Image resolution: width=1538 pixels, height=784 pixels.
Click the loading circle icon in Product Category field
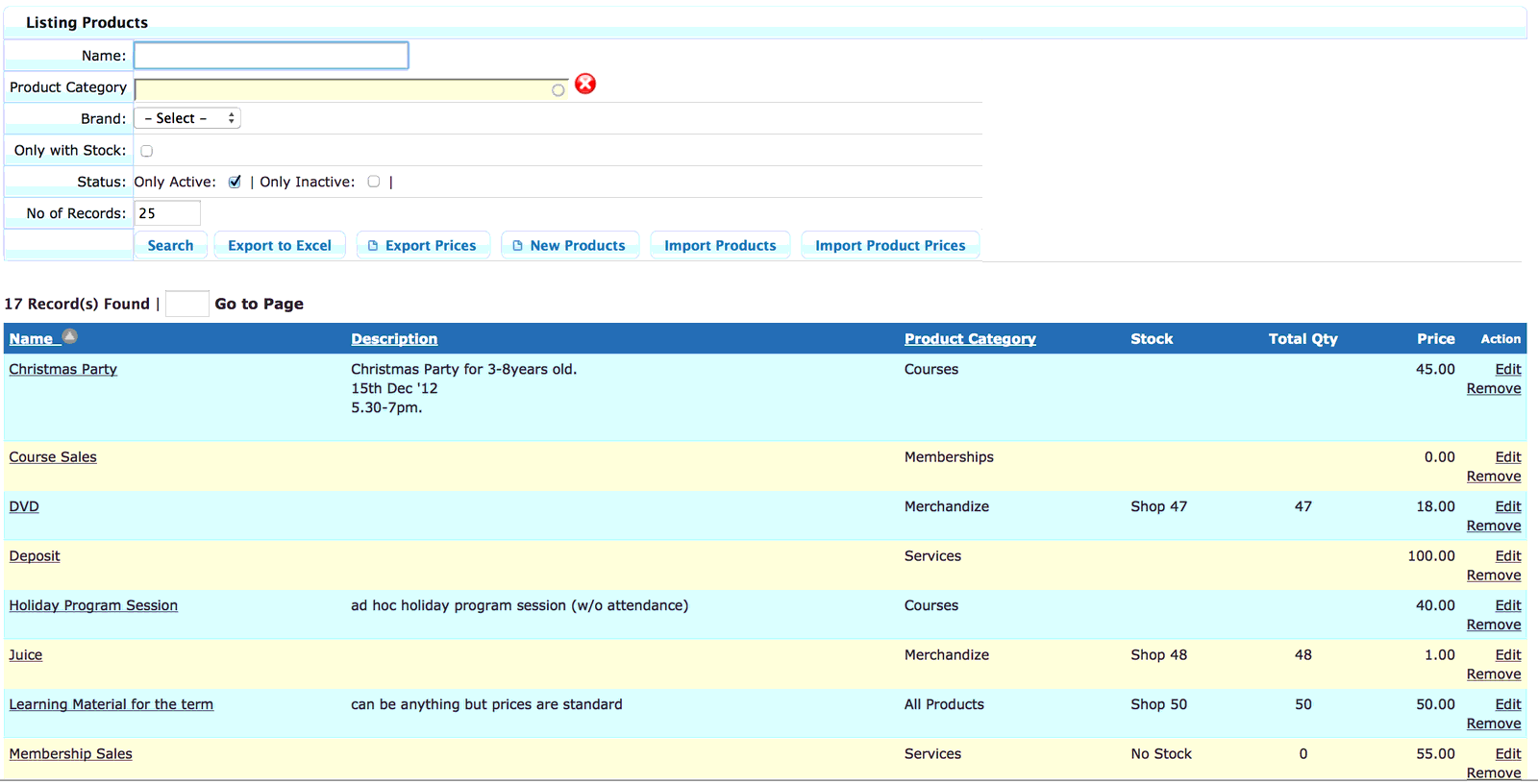(x=558, y=90)
